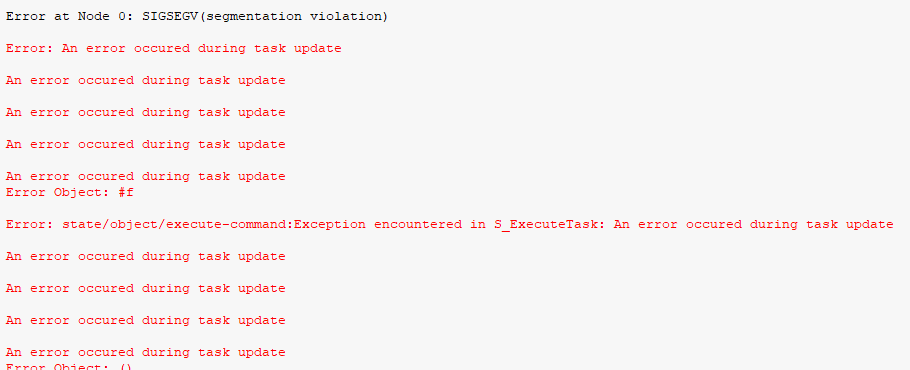The width and height of the screenshot is (910, 370).
Task: Click the task update line just above "Error Object: ()"
Action: click(146, 353)
